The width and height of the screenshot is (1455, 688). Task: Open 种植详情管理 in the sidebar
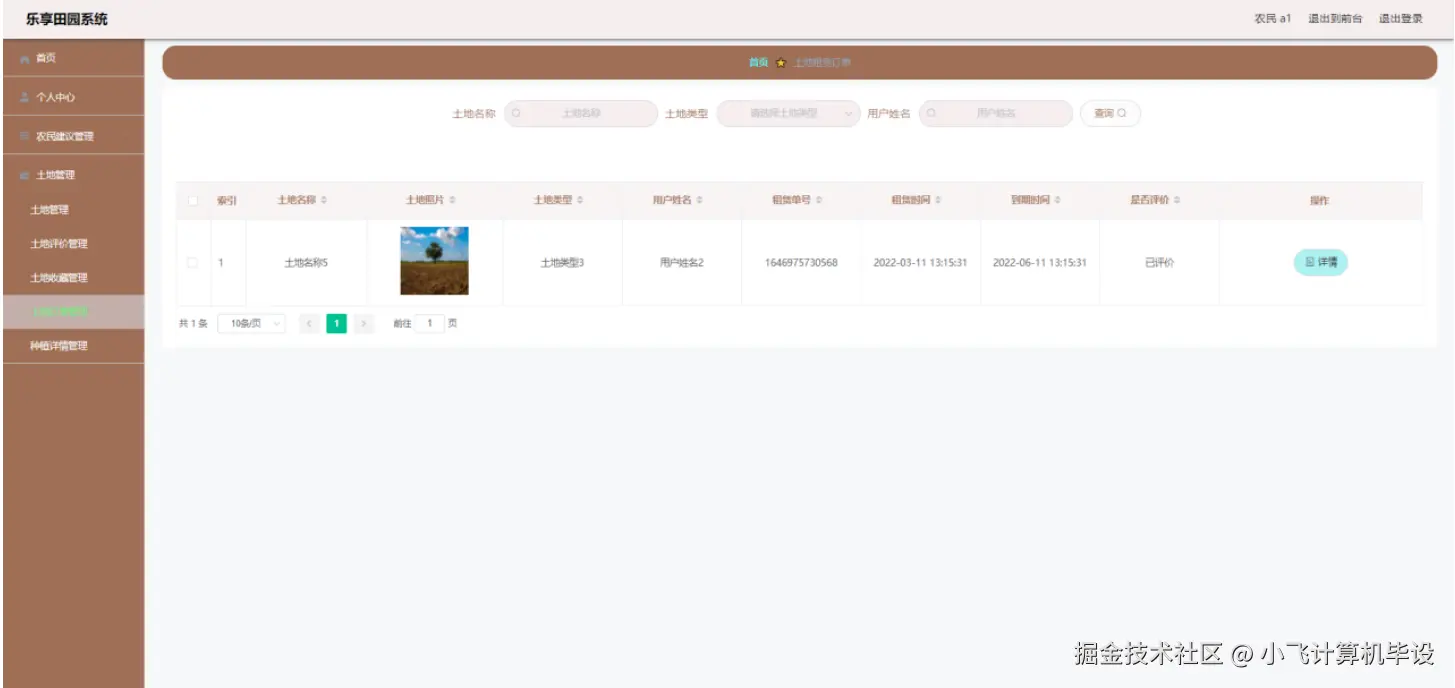pyautogui.click(x=73, y=346)
